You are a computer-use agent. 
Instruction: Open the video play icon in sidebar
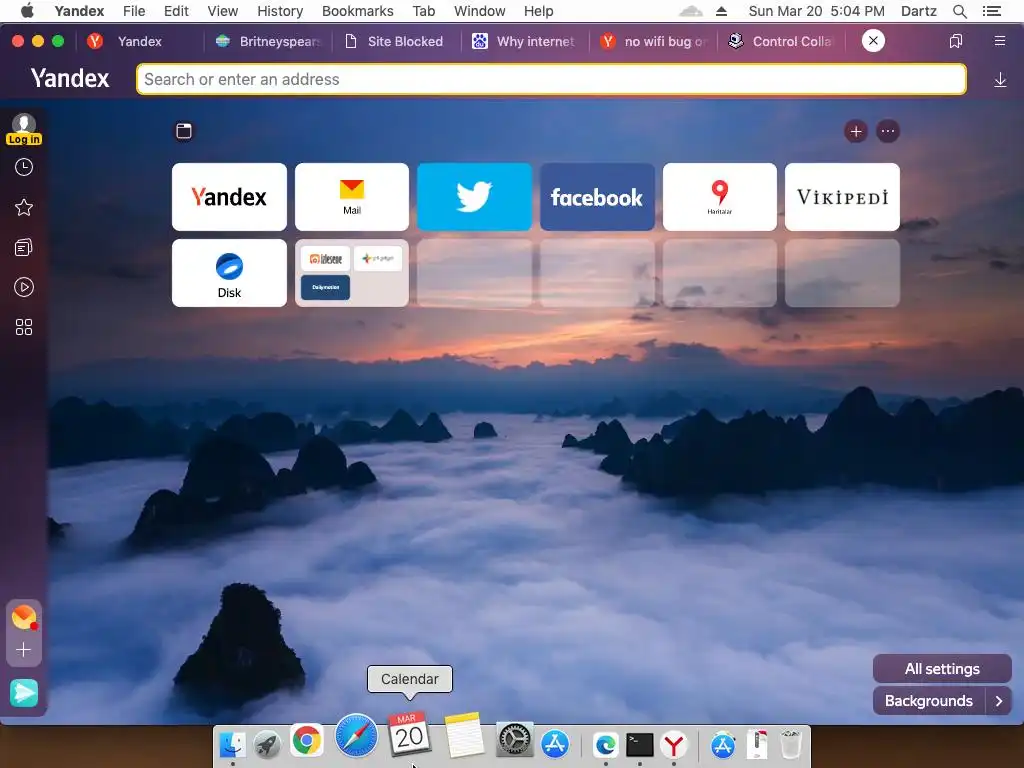[x=24, y=287]
